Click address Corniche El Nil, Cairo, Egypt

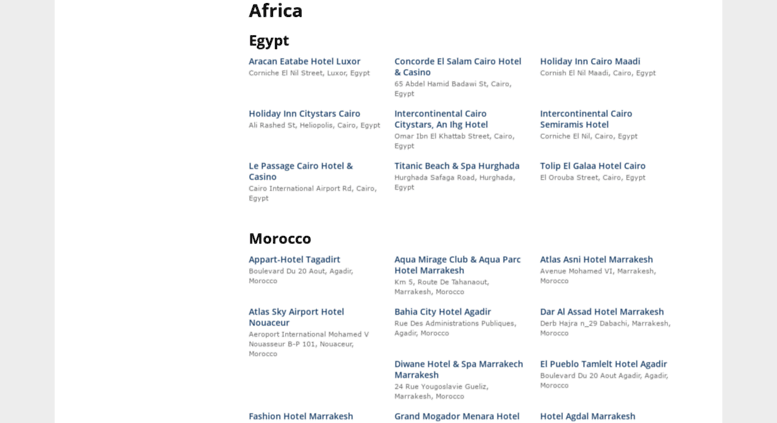589,137
